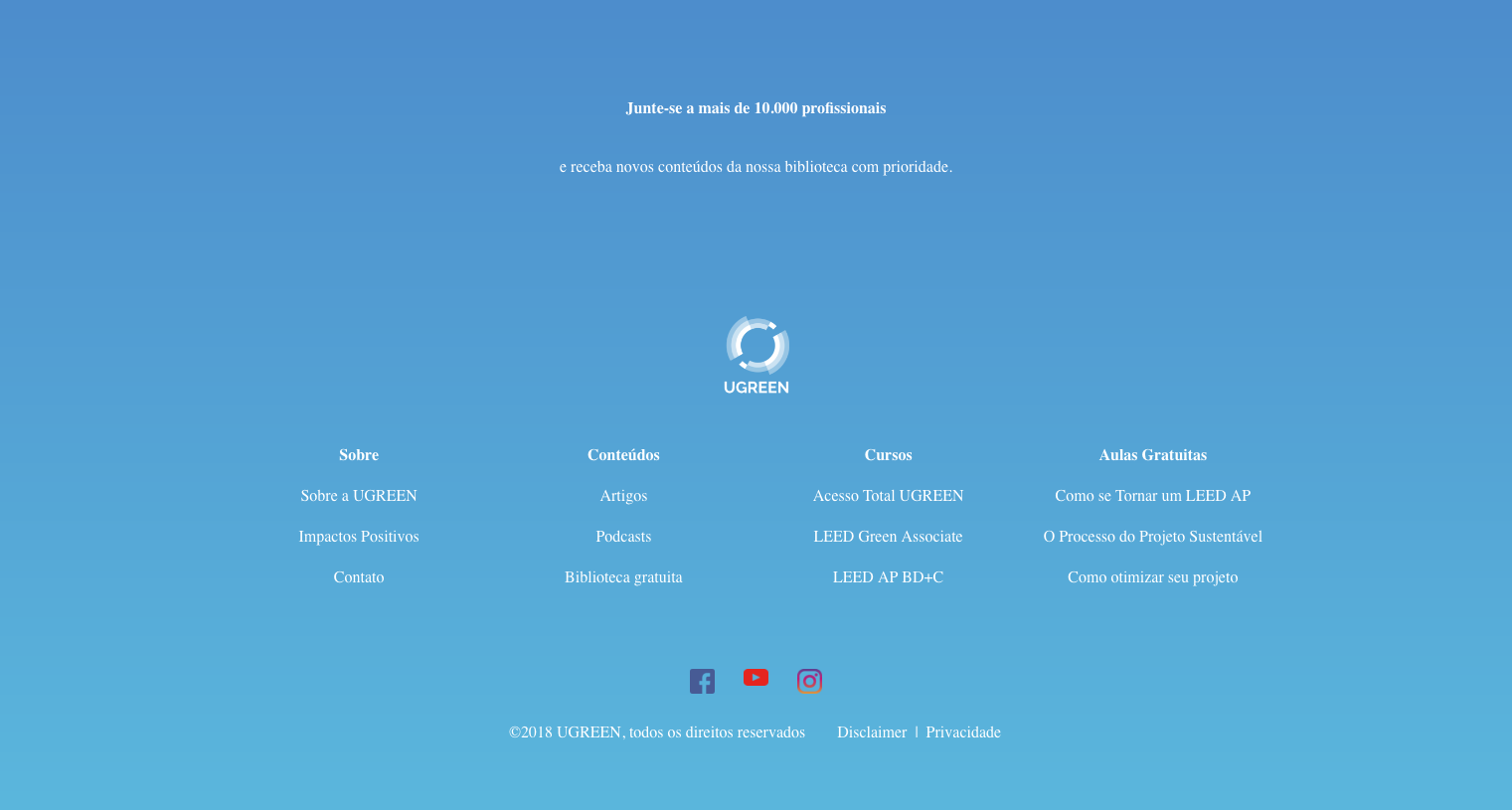Open the LEED AP BD+C course

[x=888, y=577]
